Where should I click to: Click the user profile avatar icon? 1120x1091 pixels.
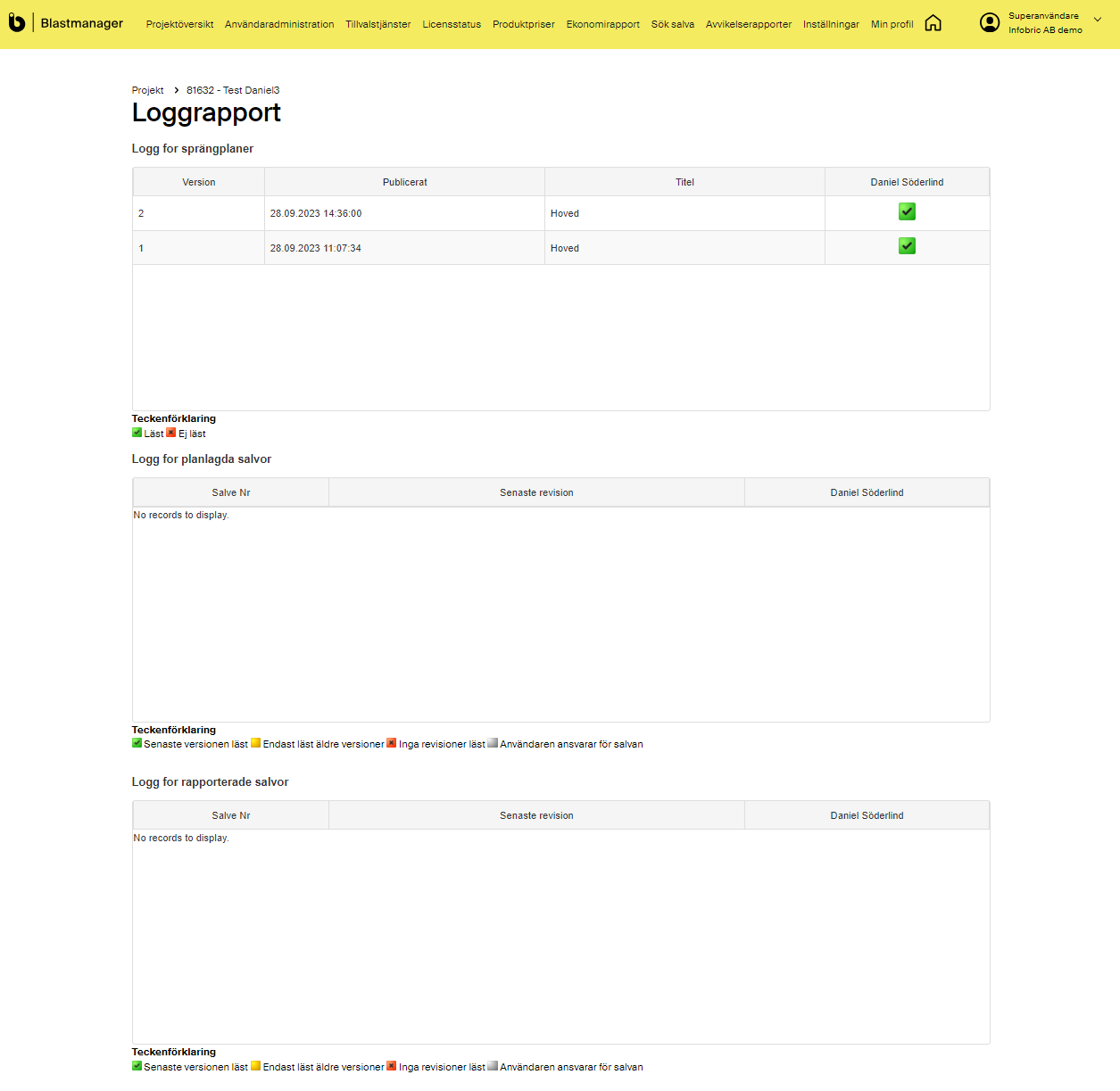(x=990, y=22)
